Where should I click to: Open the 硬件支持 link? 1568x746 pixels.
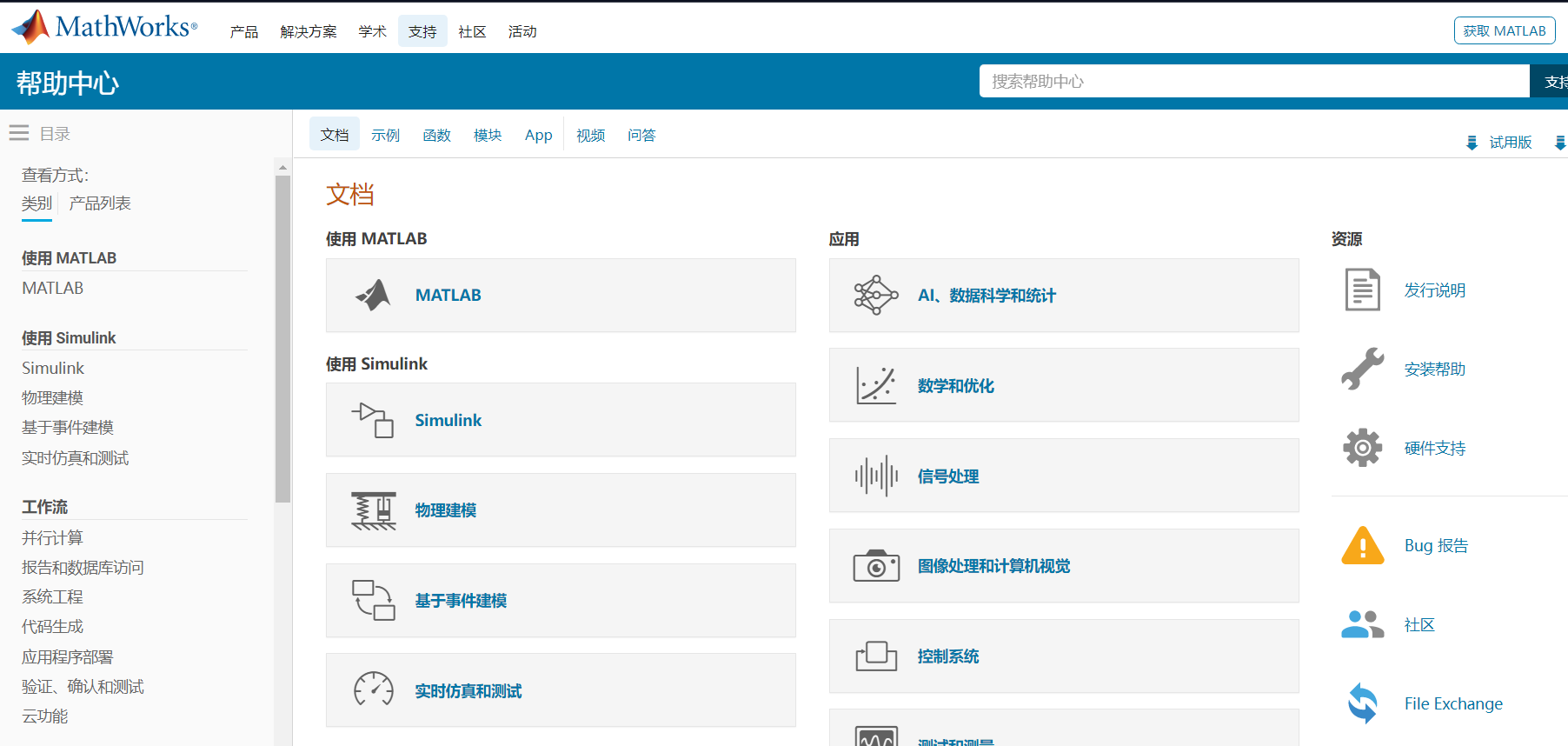point(1435,448)
